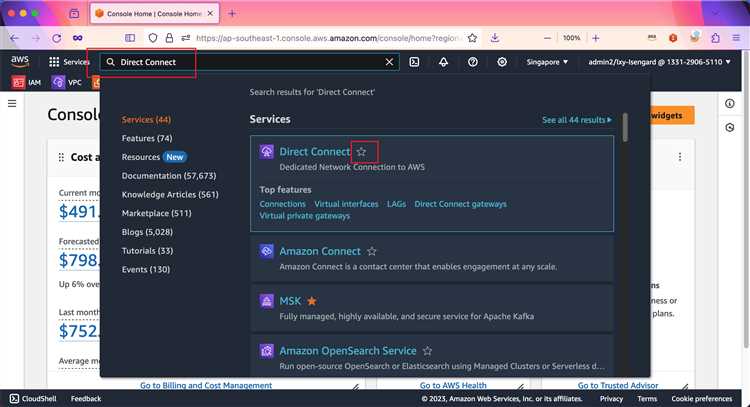Select the Services (44) category
The image size is (750, 407).
146,120
